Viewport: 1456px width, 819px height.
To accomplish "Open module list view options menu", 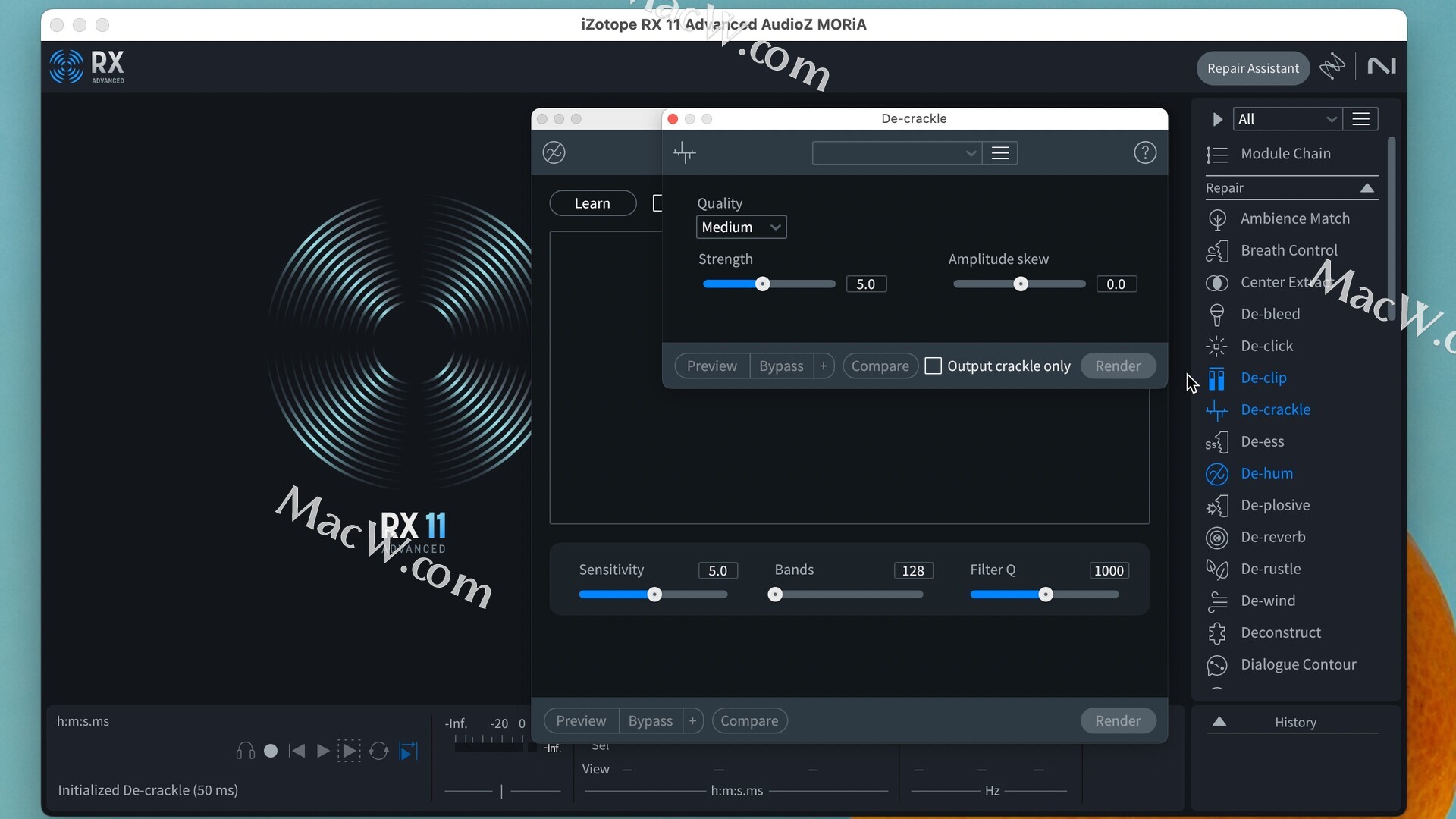I will (x=1361, y=119).
